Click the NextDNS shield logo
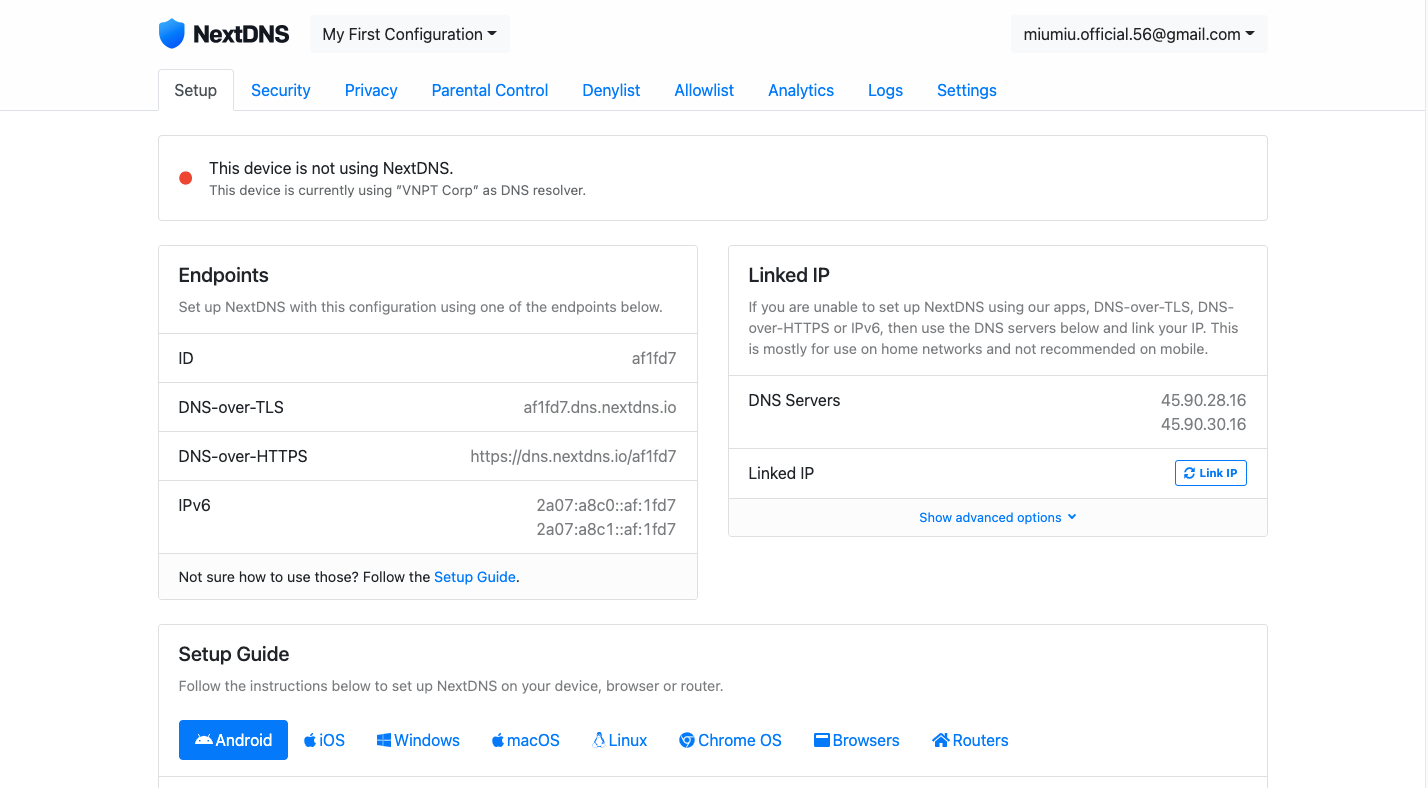This screenshot has height=788, width=1428. [x=172, y=34]
